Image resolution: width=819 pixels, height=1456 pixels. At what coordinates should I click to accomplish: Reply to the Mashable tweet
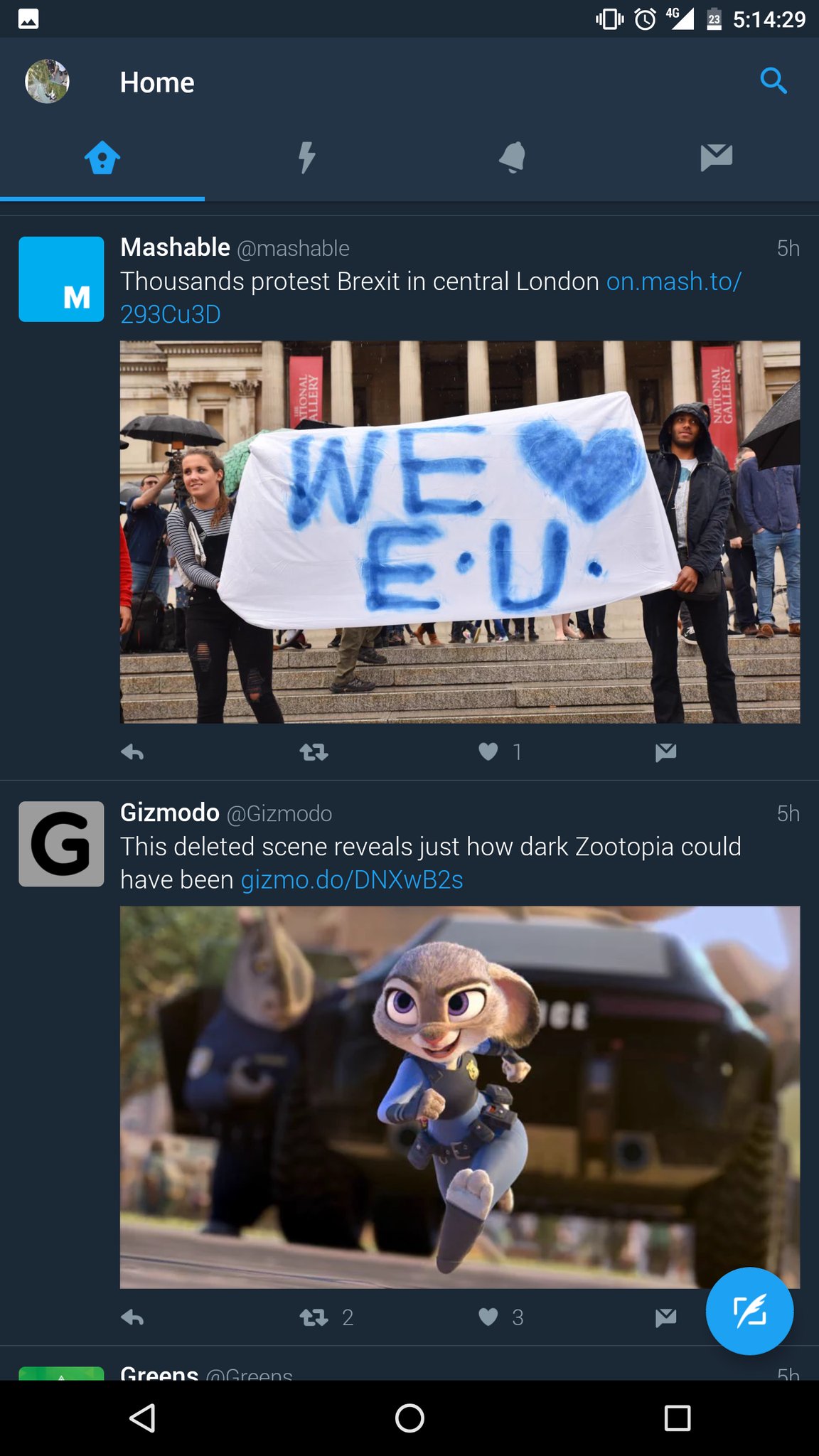132,751
